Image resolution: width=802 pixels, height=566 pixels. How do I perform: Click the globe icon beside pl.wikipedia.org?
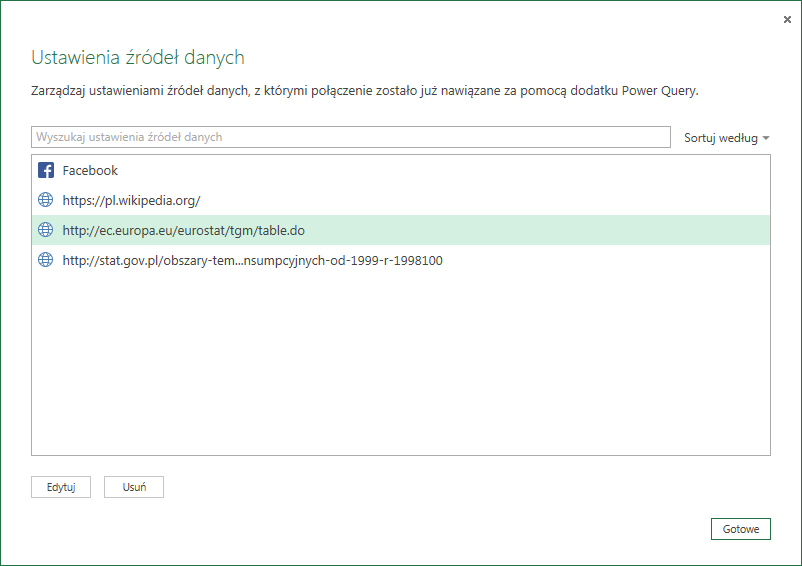45,200
